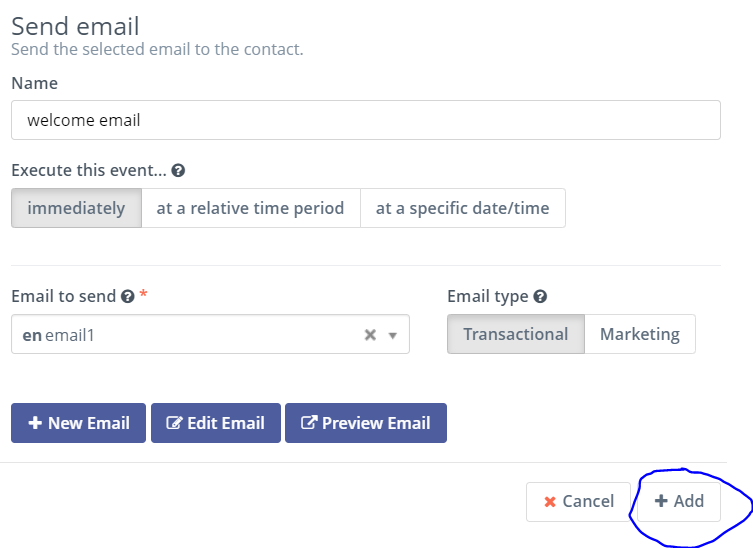Open the Email to send dropdown arrow
Screen dimensions: 753x548
pyautogui.click(x=393, y=335)
